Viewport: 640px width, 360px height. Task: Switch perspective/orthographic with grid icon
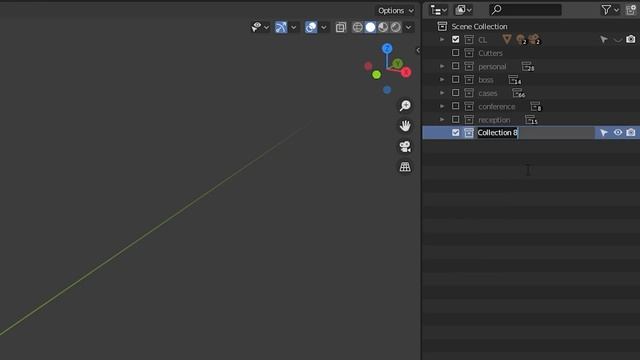[x=405, y=167]
